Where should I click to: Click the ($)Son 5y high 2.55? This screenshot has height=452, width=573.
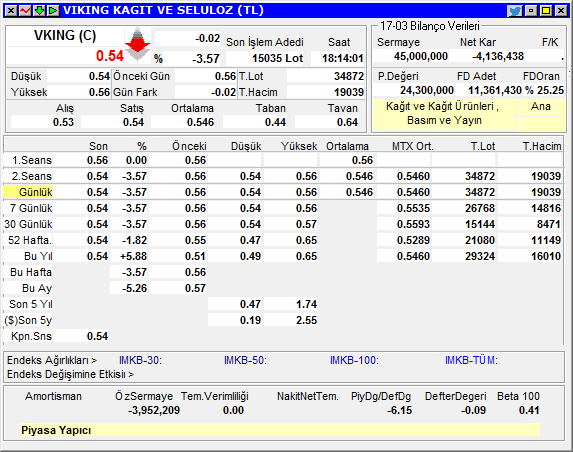point(307,320)
